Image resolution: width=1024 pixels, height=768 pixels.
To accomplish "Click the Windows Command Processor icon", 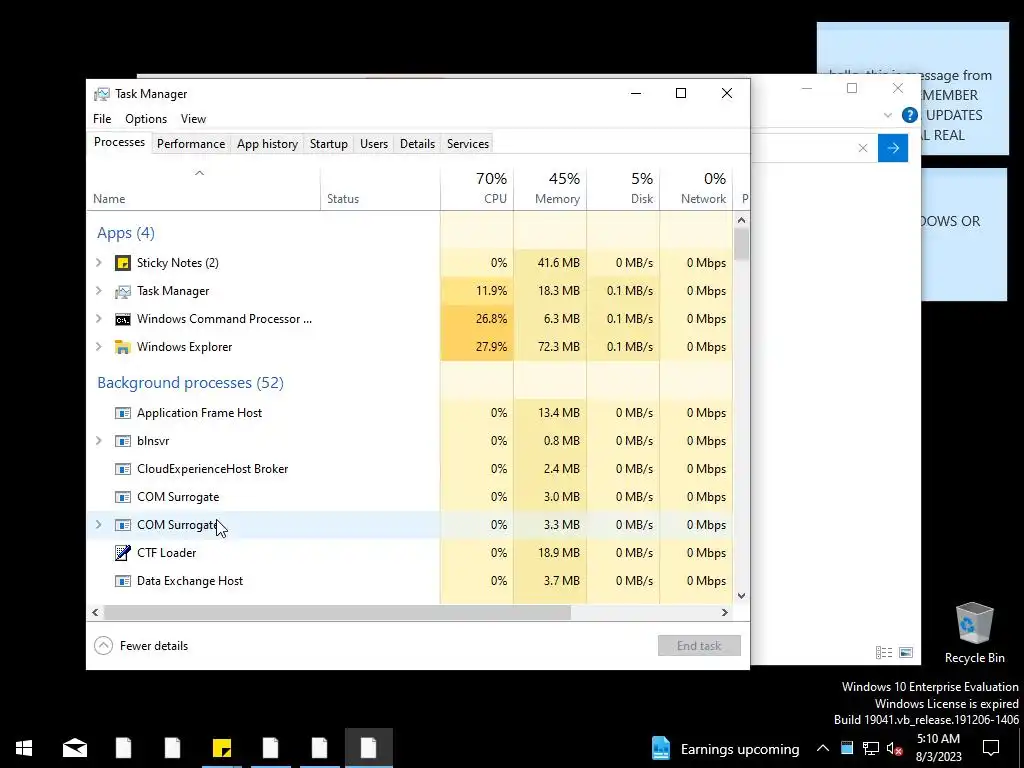I will point(123,319).
